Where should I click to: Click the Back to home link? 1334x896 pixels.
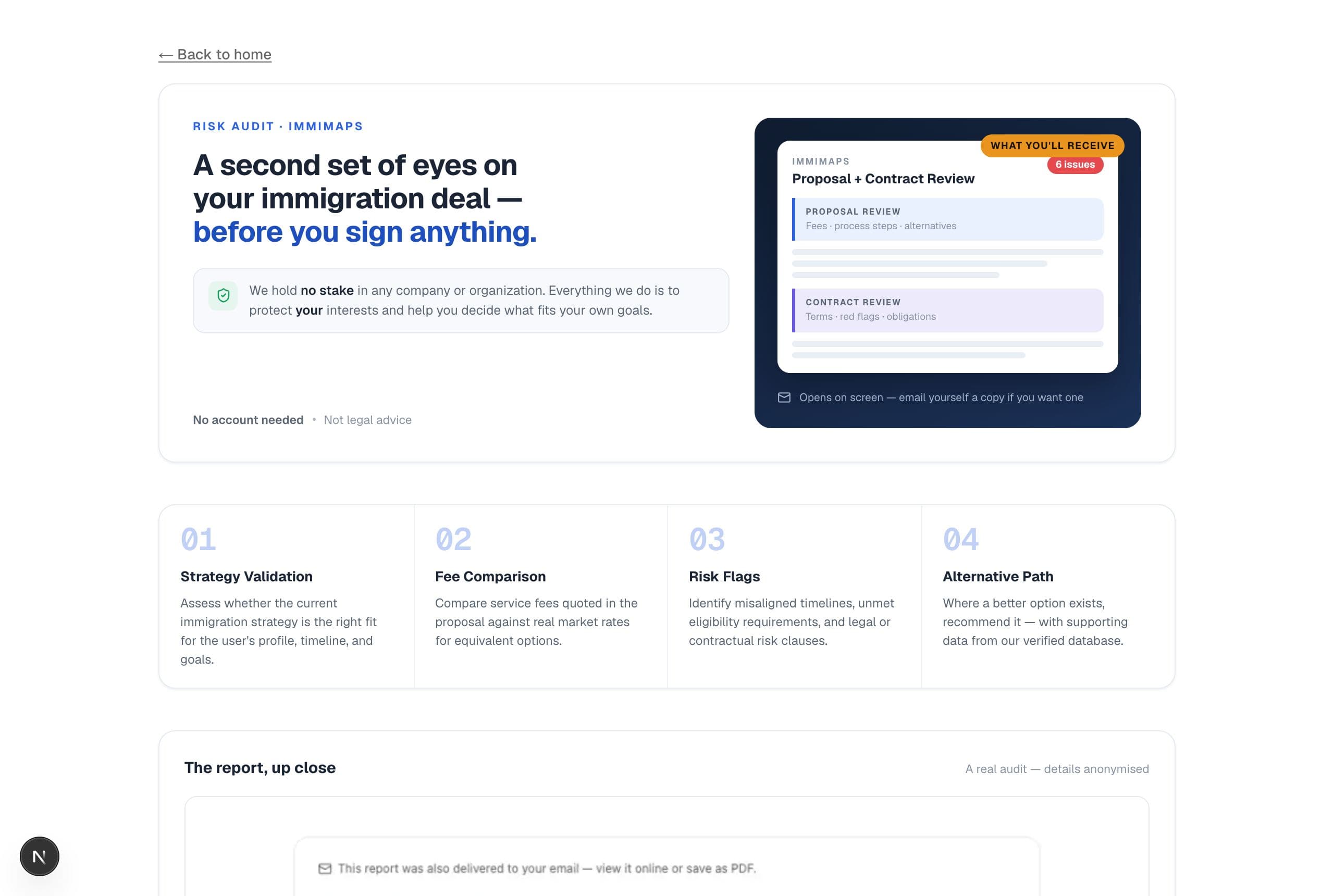(215, 54)
